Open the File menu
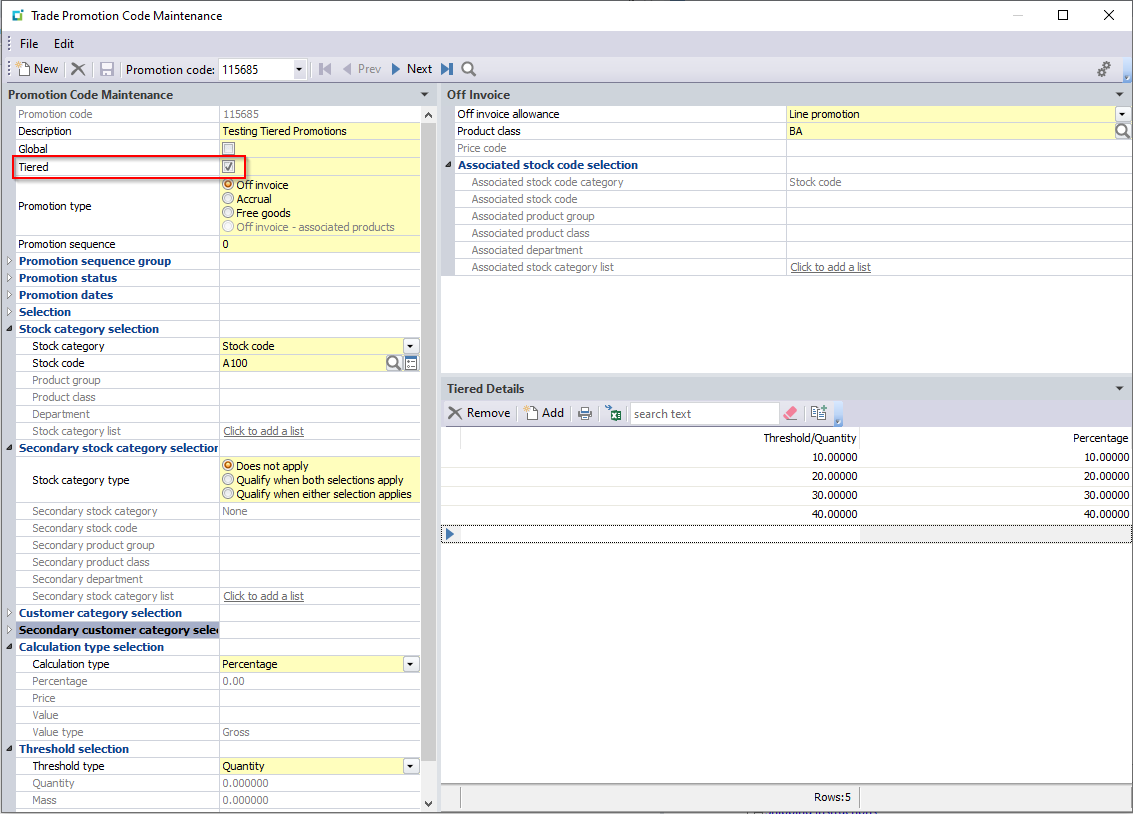This screenshot has width=1133, height=814. (x=29, y=44)
